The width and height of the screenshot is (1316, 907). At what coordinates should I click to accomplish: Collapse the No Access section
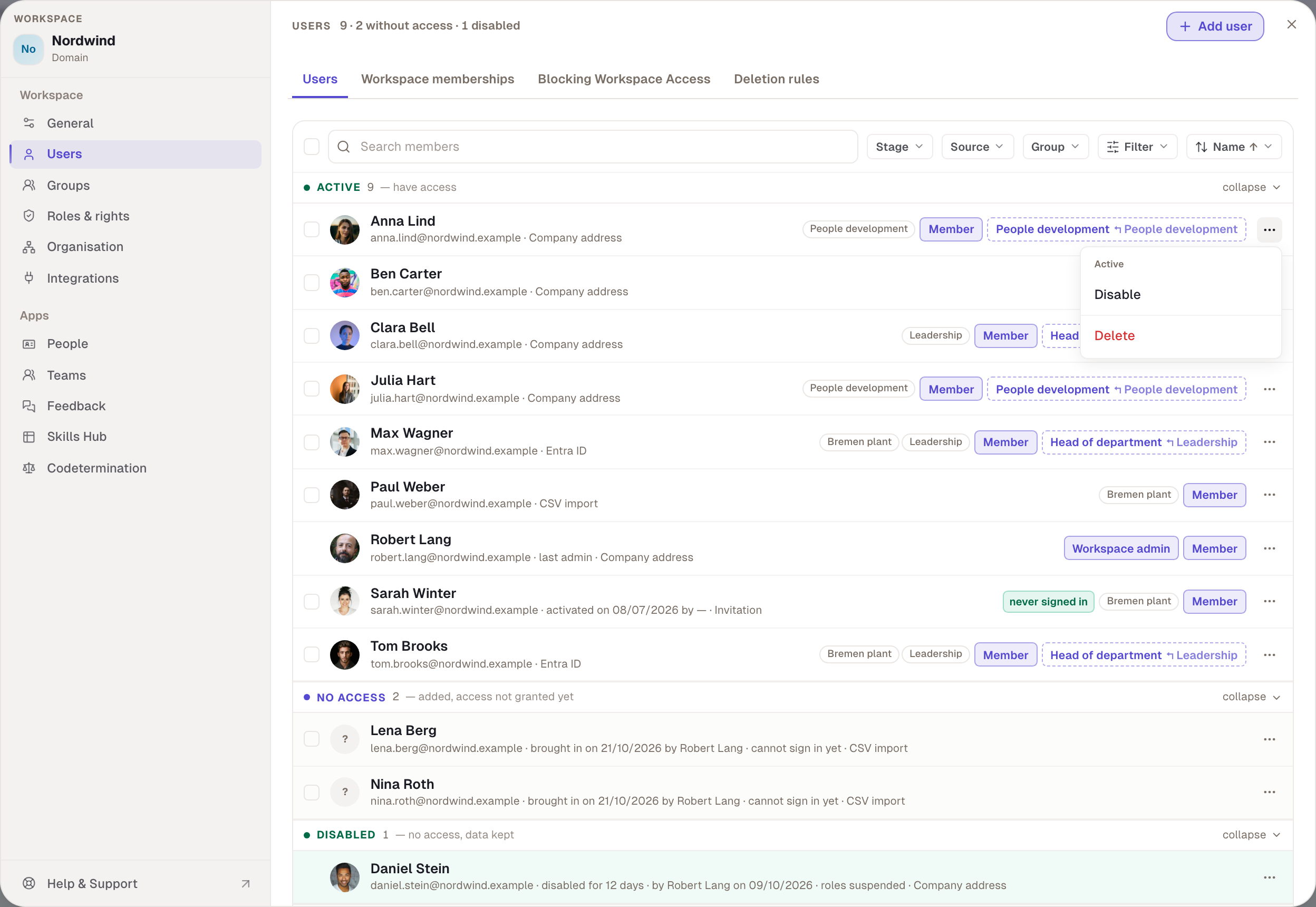(1251, 697)
